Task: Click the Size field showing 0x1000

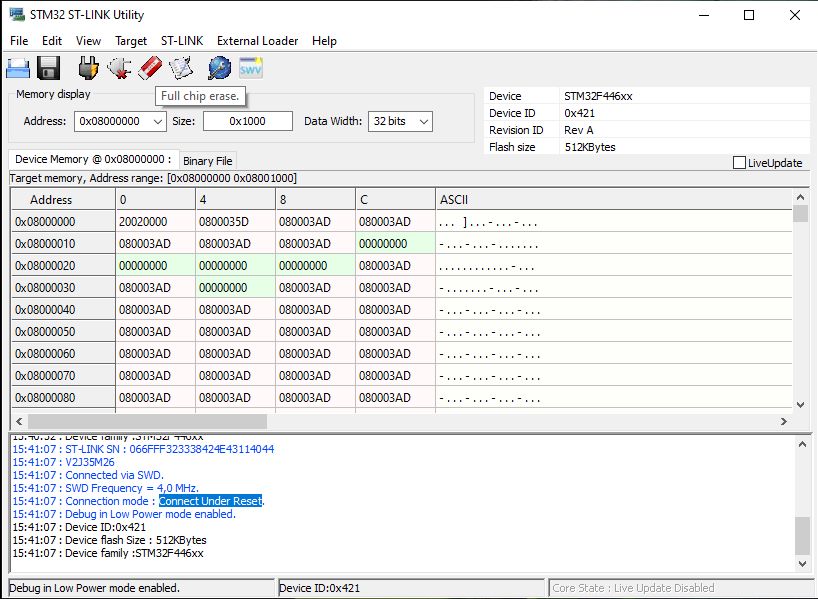Action: [x=248, y=121]
